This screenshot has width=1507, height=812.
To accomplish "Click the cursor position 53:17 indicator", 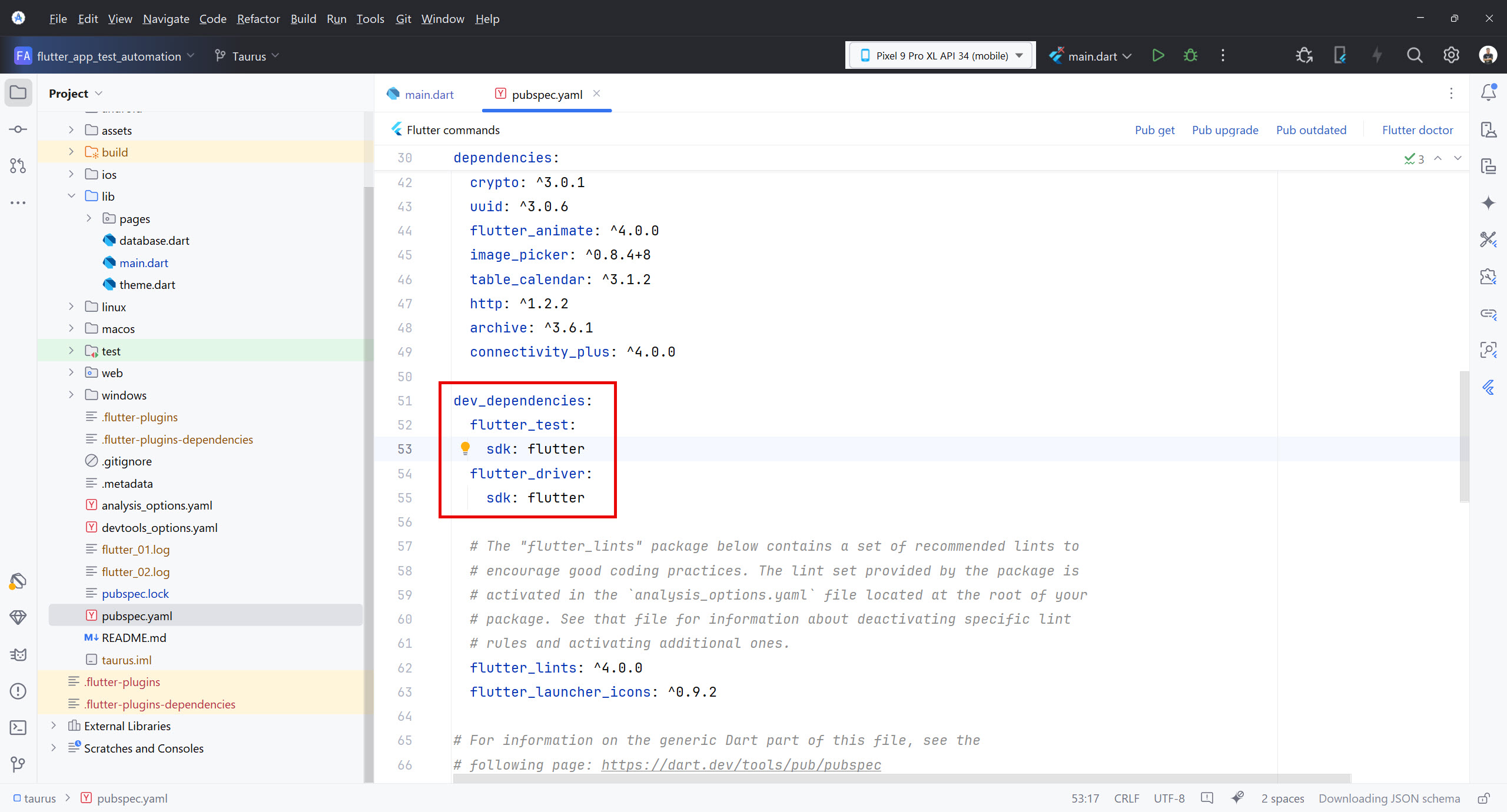I will (1085, 798).
